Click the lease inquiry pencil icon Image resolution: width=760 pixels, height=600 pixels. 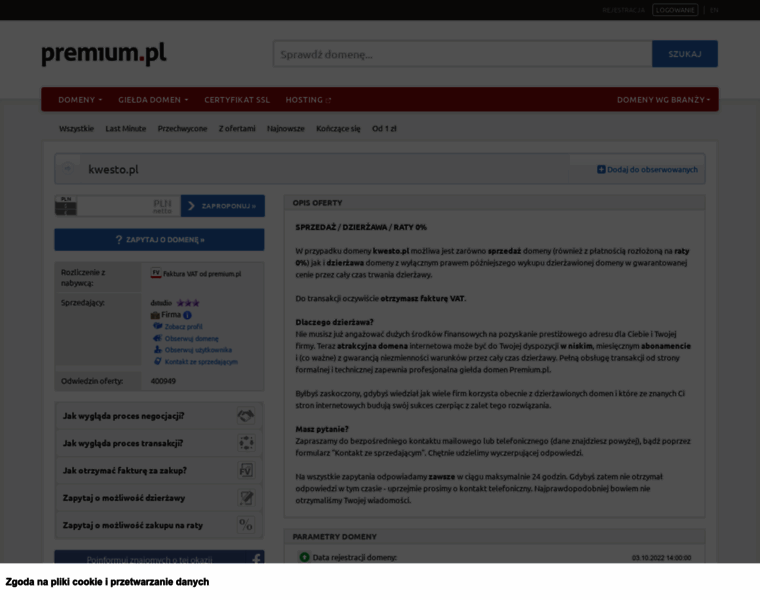tap(246, 498)
